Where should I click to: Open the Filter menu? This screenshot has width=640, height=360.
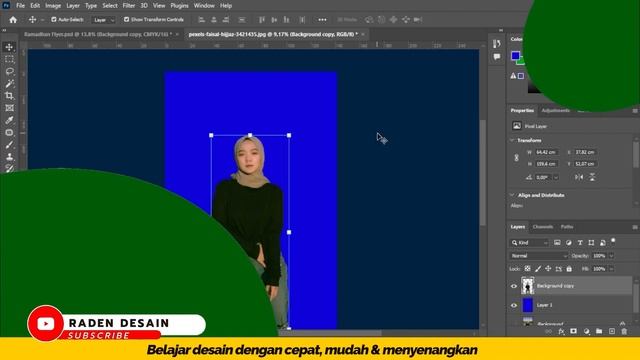(129, 6)
